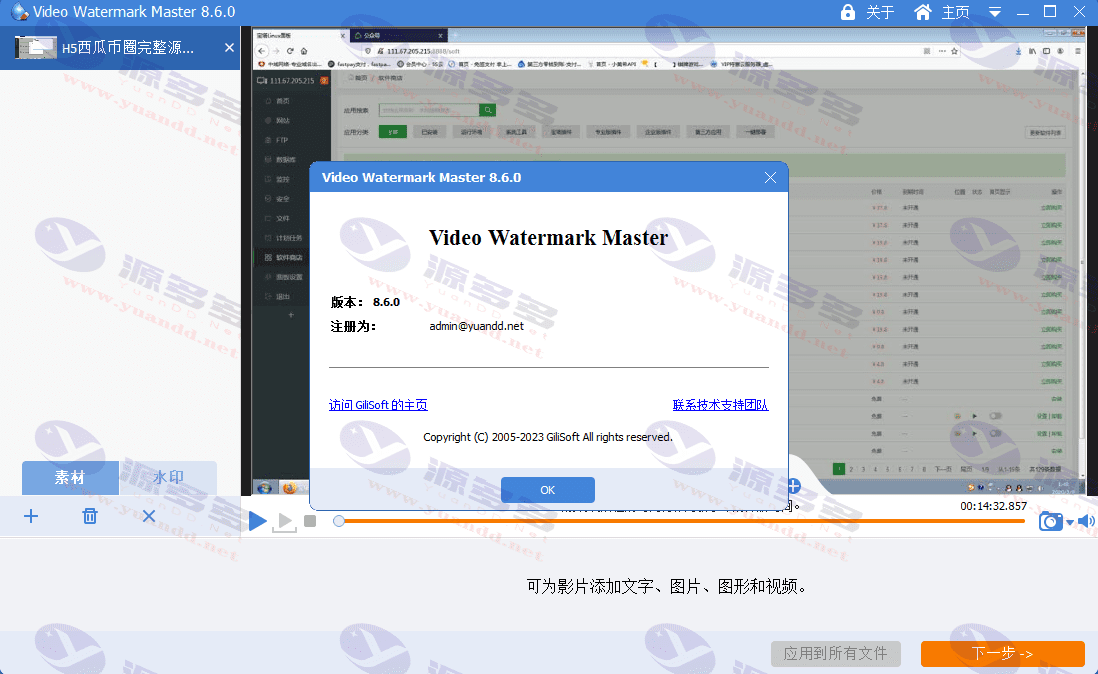Confirm the About dialog with OK

pos(548,490)
